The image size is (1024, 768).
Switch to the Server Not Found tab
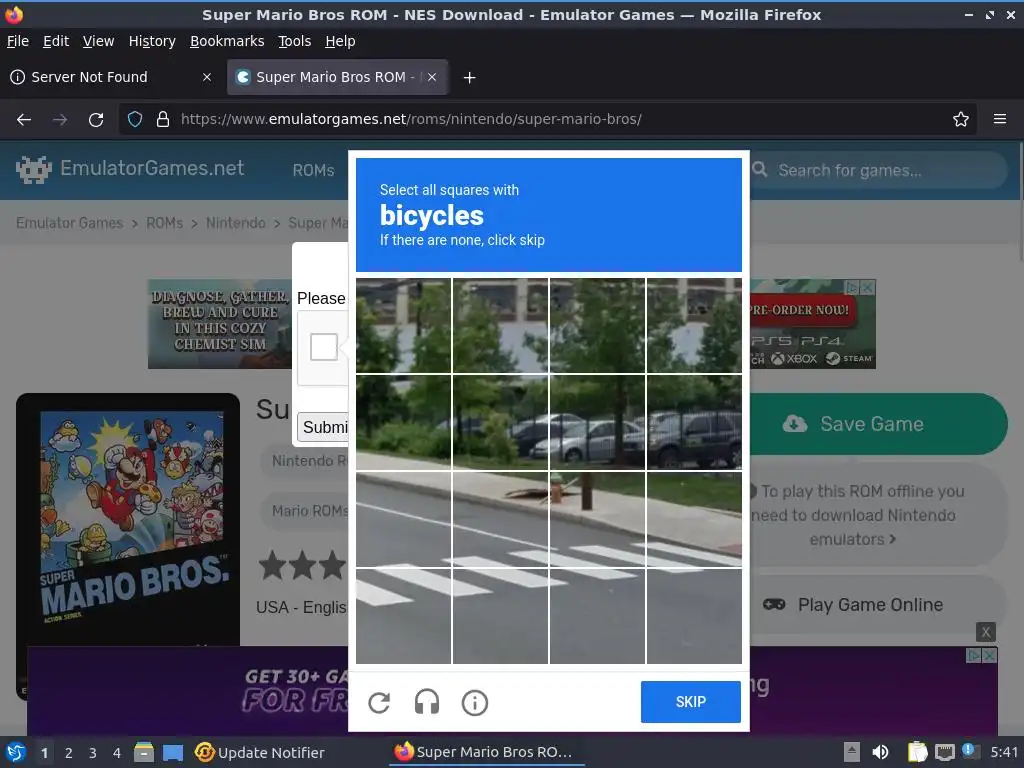click(x=112, y=77)
